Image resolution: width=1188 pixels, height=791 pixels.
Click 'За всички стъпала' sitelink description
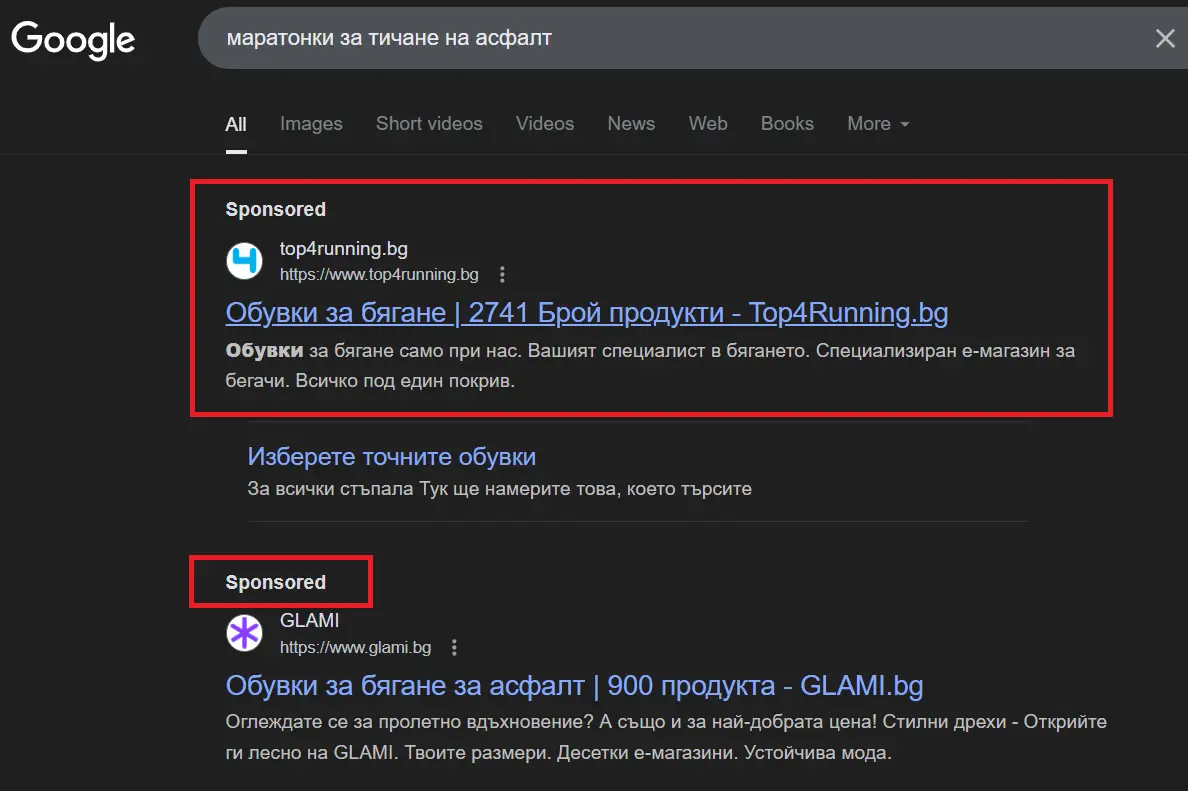[x=499, y=489]
